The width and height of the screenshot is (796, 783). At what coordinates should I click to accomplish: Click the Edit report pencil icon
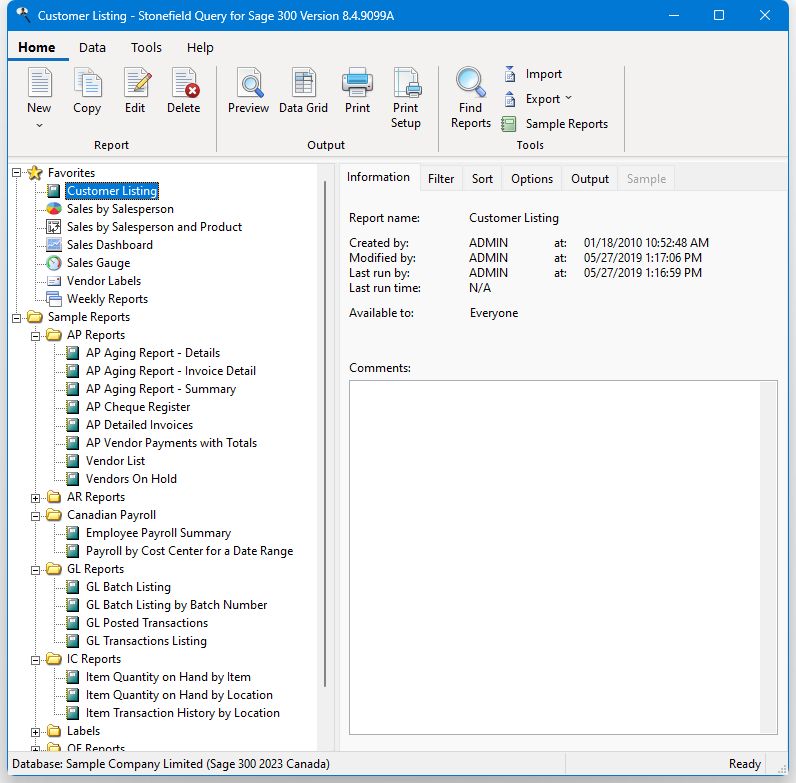pyautogui.click(x=136, y=82)
